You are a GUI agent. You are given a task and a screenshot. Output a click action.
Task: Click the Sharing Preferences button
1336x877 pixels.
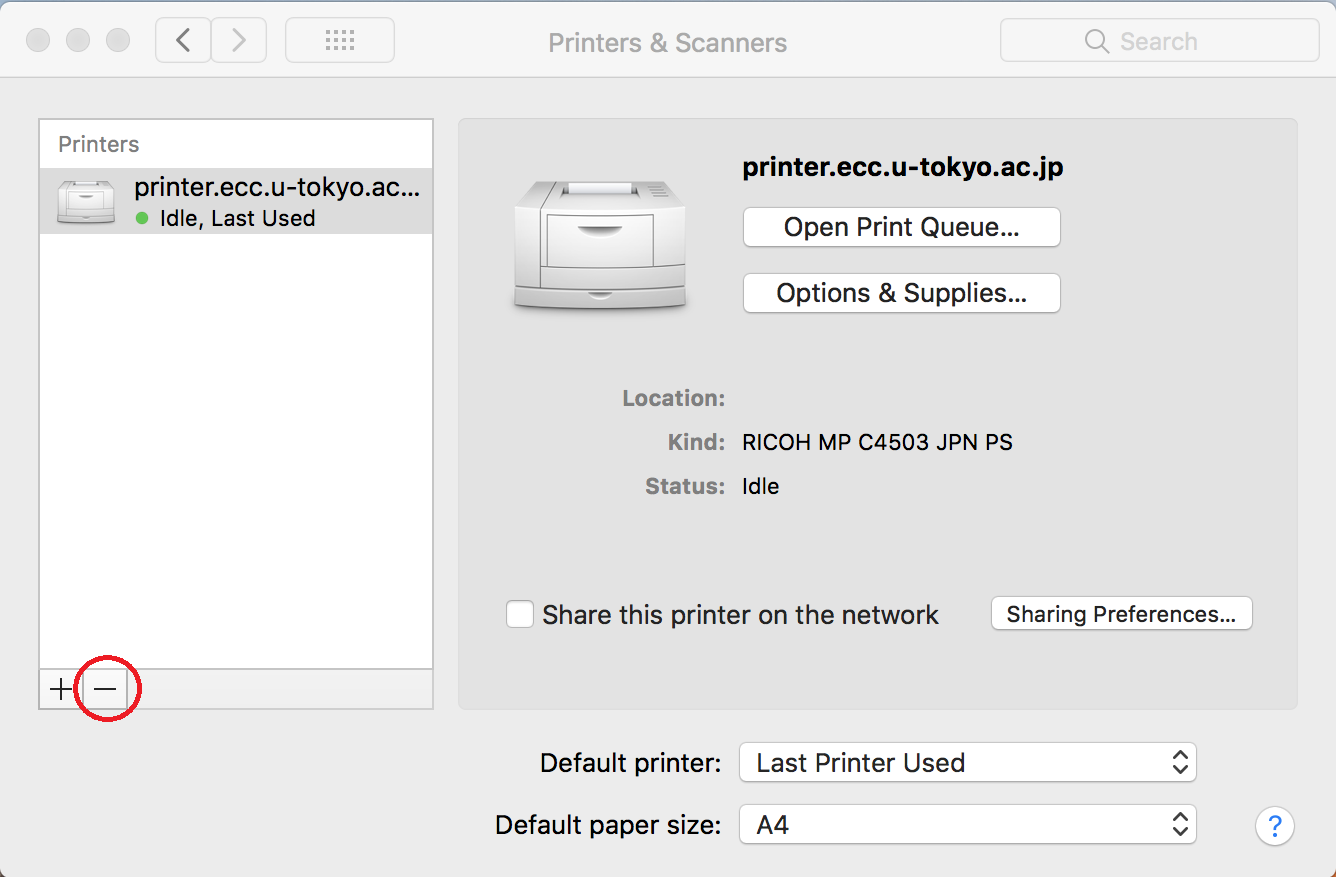[x=1121, y=614]
